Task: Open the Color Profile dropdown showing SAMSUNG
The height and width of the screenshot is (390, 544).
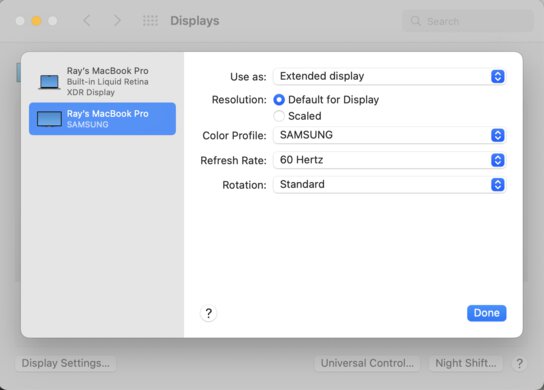Action: click(x=389, y=135)
